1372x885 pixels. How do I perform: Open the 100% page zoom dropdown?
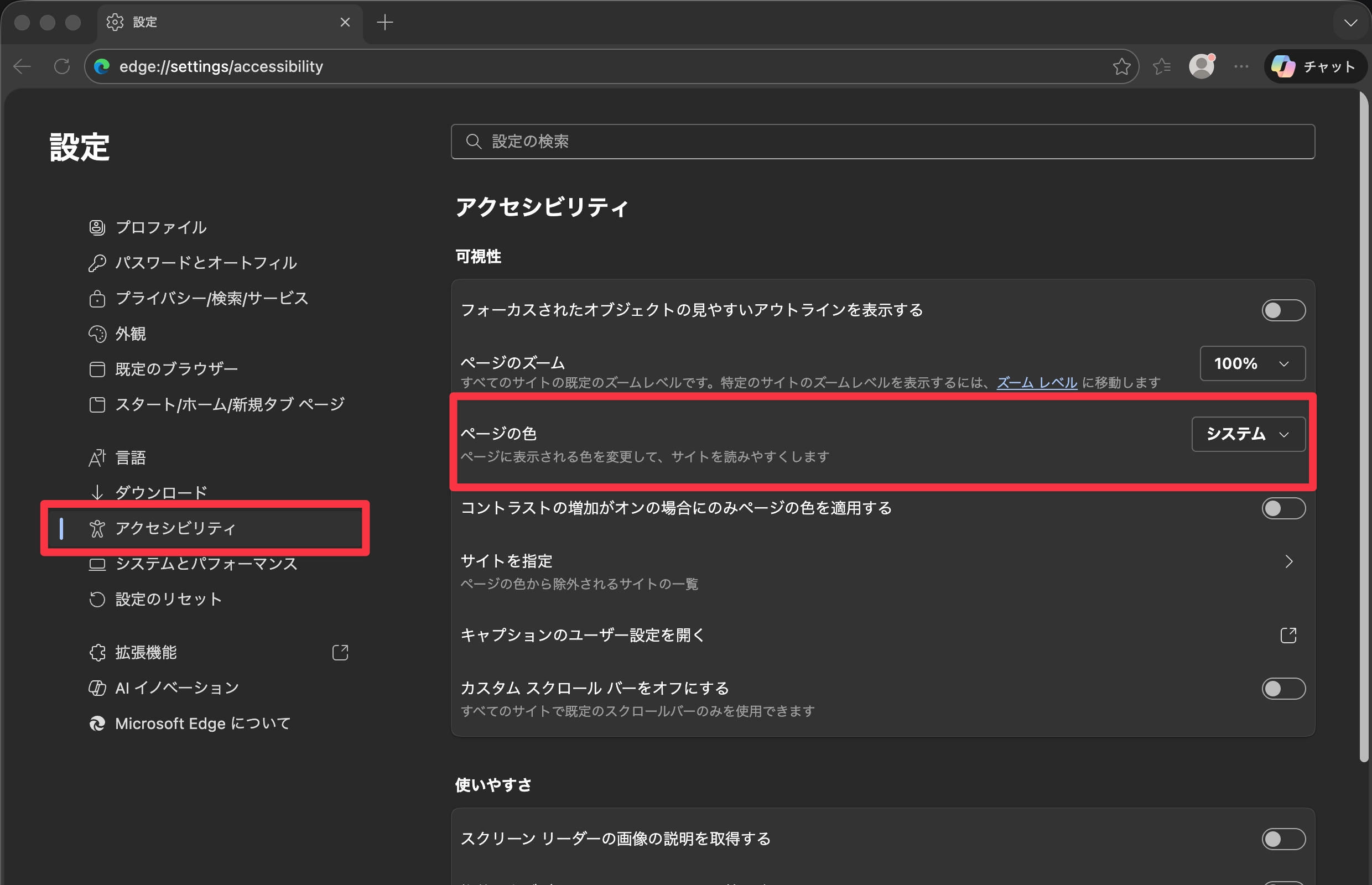point(1252,363)
